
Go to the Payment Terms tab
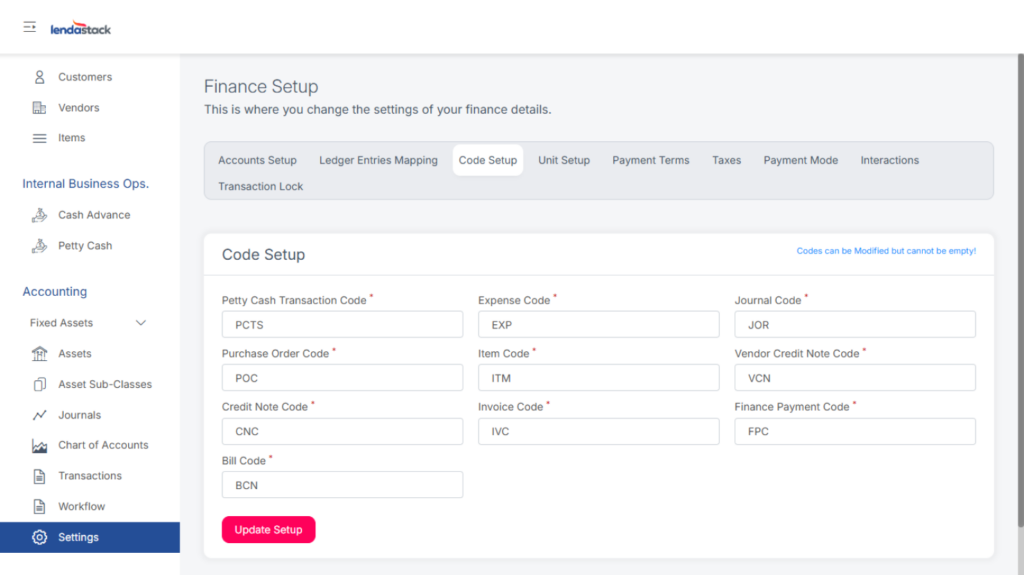coord(650,160)
